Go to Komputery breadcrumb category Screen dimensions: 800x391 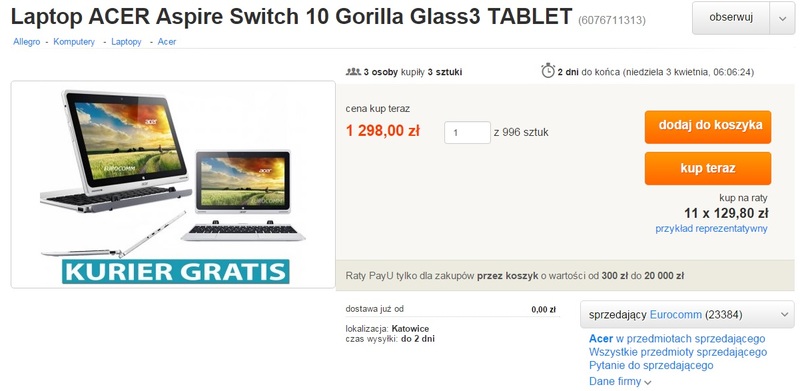point(74,42)
